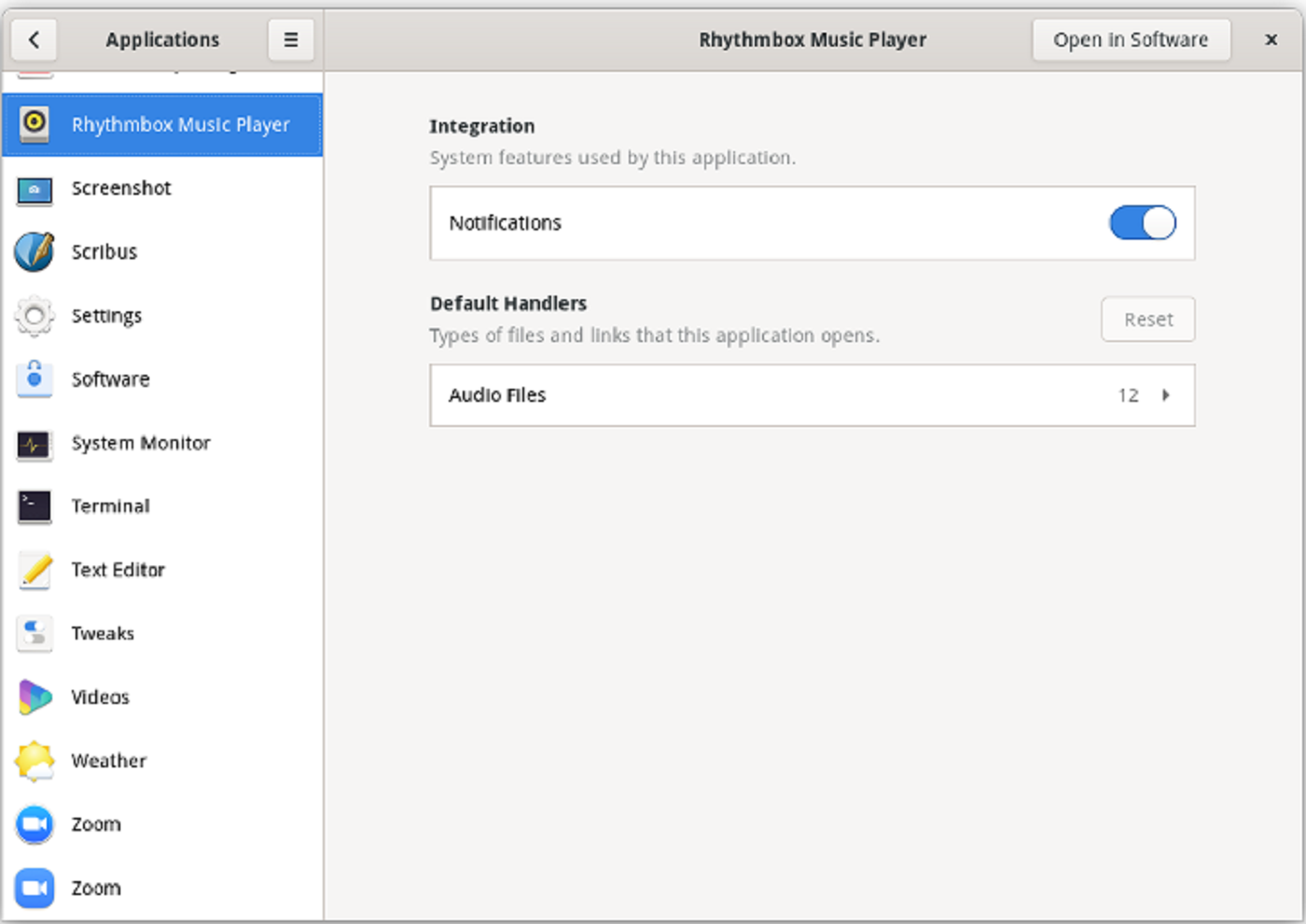Toggle Notifications off for Rhythmbox
1306x924 pixels.
1142,223
